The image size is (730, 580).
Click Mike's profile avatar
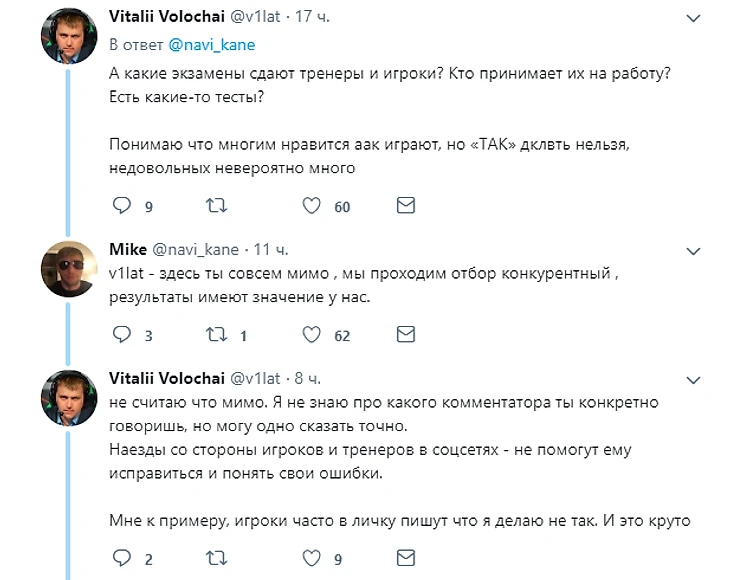pos(68,269)
